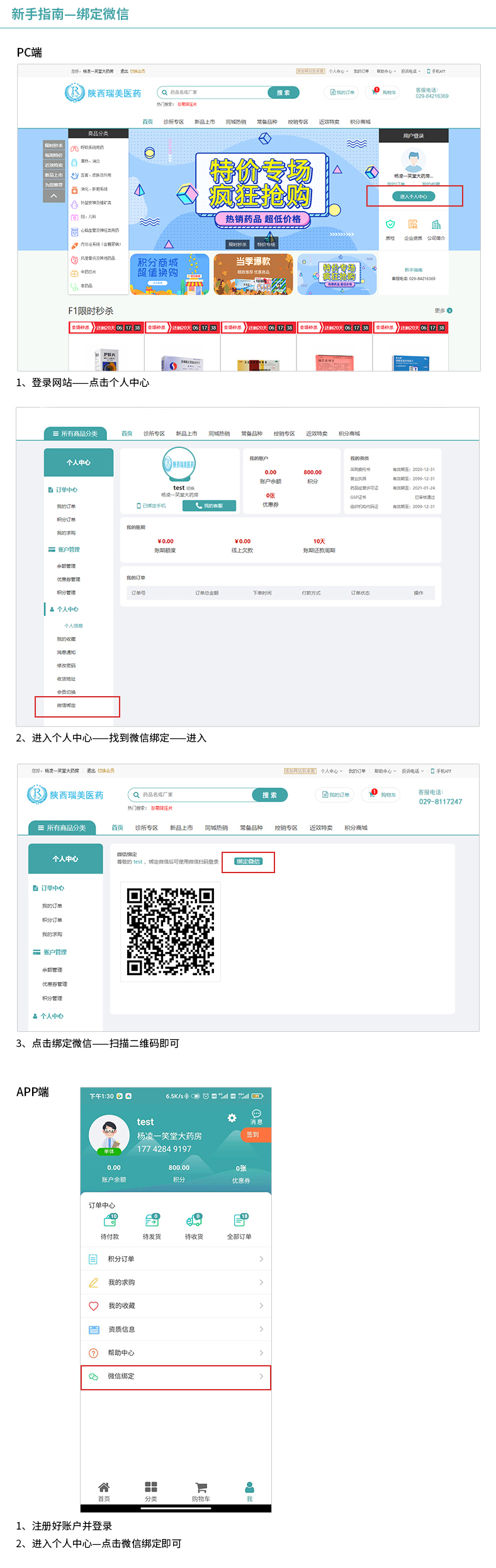Tap the 全部订单 icon in the app
The height and width of the screenshot is (1568, 496).
[x=240, y=1220]
